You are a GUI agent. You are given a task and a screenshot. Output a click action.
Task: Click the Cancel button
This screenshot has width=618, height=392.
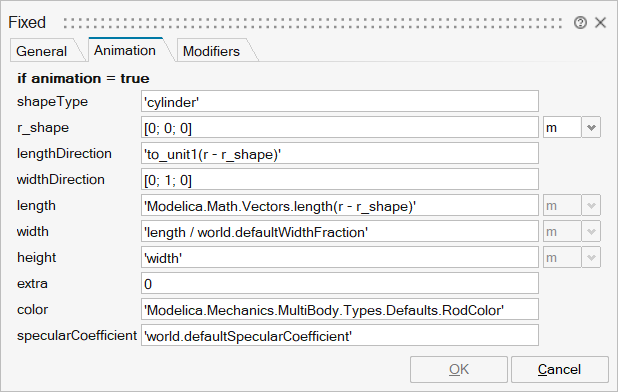[560, 370]
